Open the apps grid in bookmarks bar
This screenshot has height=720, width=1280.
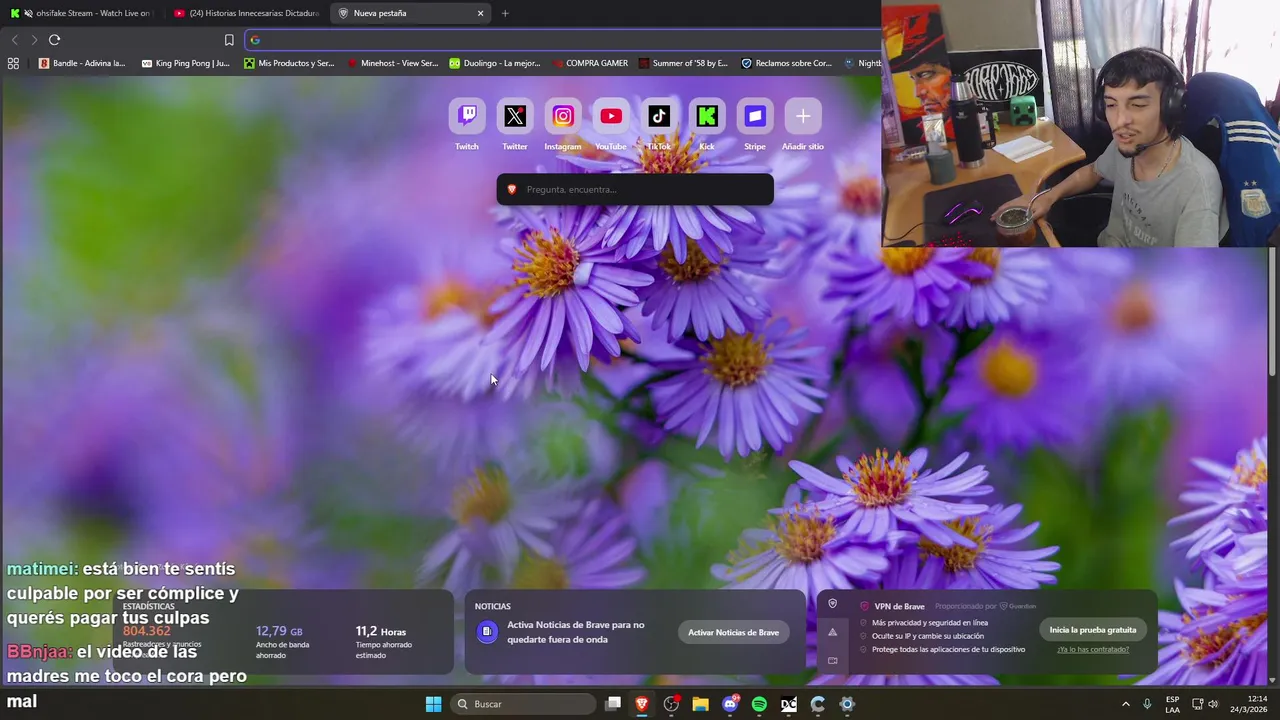pyautogui.click(x=13, y=63)
